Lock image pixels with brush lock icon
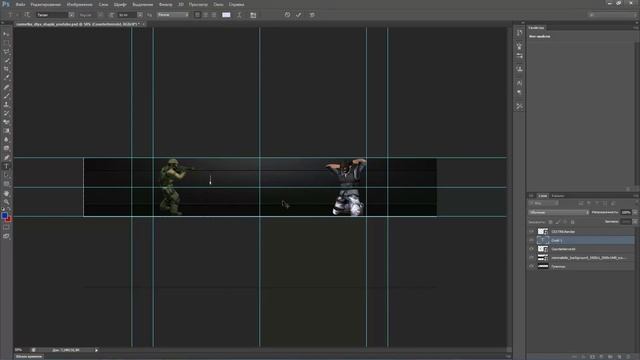The image size is (640, 360). [x=558, y=222]
